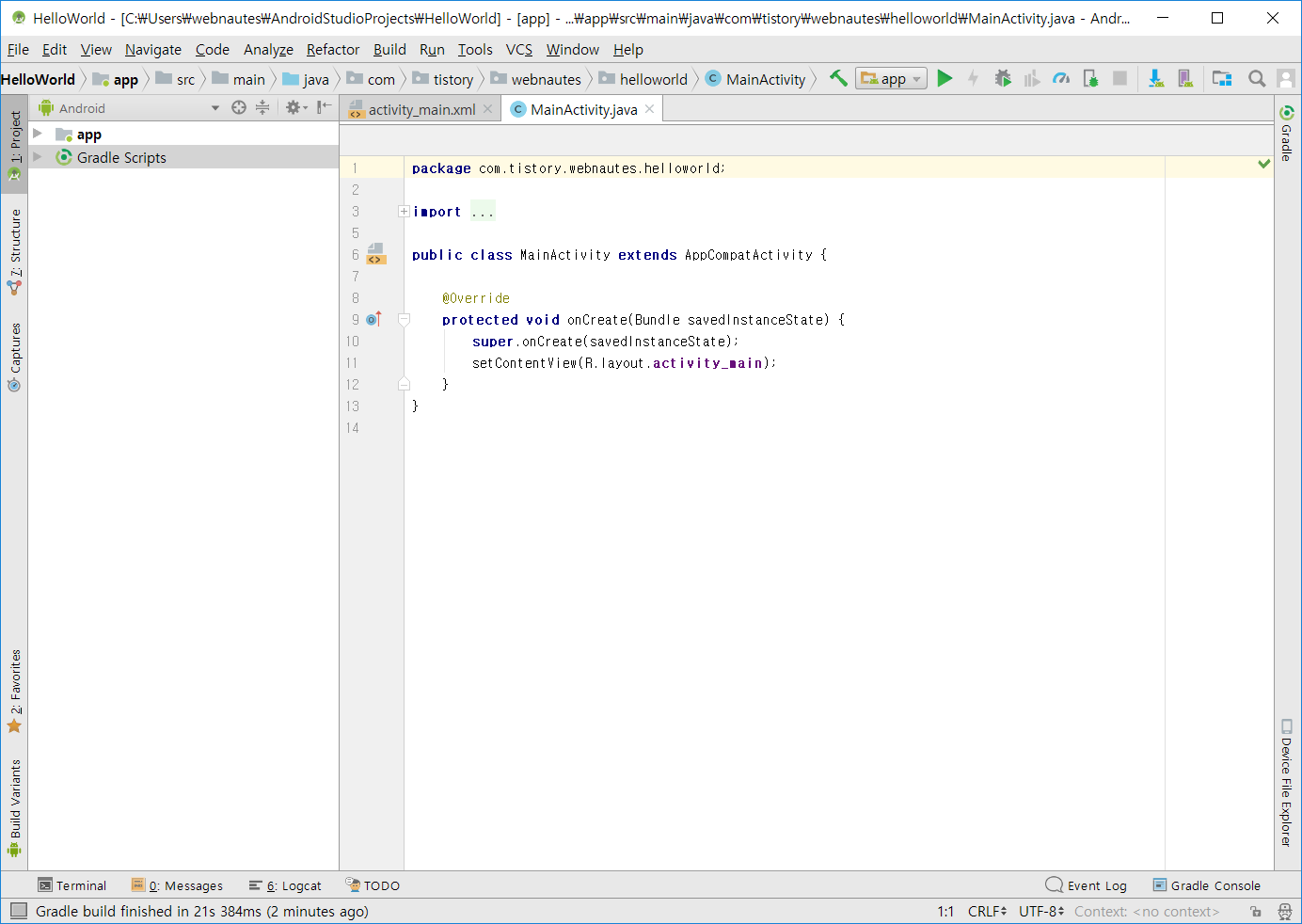This screenshot has width=1302, height=924.
Task: Click the HelloWorld breadcrumb
Action: 39,79
